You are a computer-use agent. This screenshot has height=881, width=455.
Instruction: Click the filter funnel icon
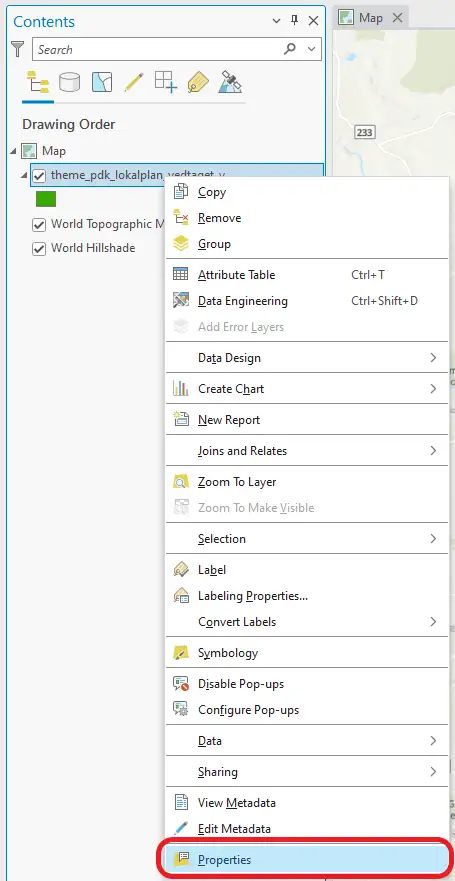coord(19,49)
